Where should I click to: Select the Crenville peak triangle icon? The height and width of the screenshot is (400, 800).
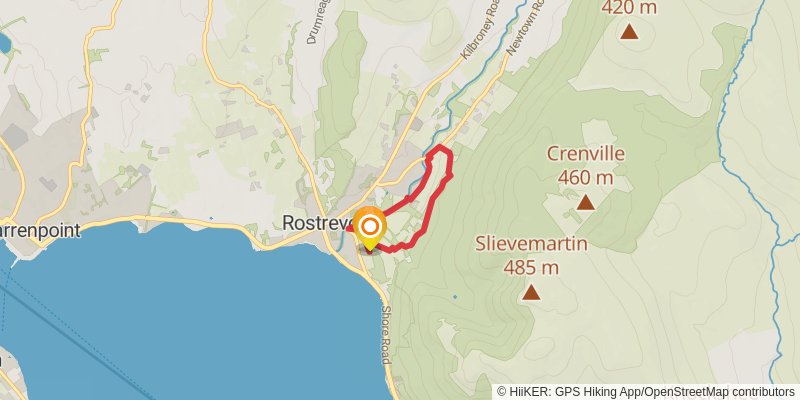point(586,202)
